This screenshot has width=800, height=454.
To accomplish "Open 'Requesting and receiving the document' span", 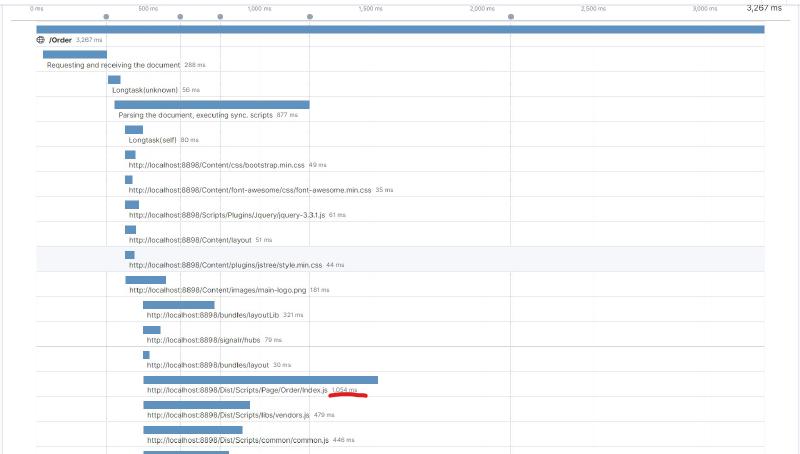I will (113, 65).
